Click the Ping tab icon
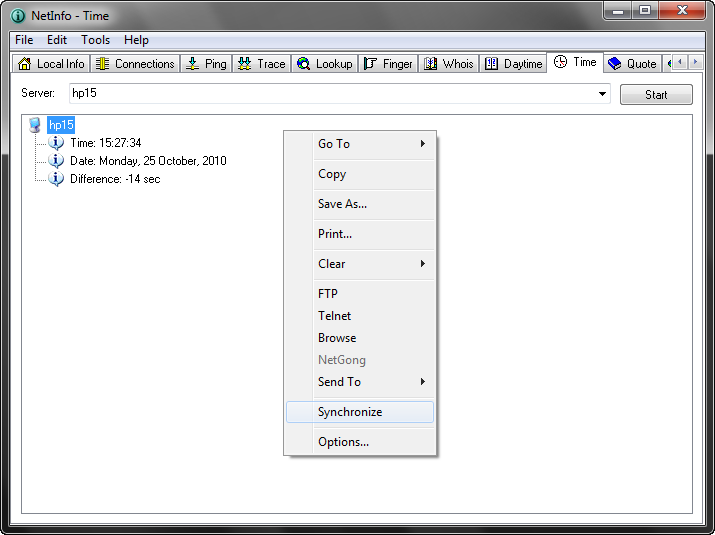This screenshot has height=535, width=715. pos(193,64)
